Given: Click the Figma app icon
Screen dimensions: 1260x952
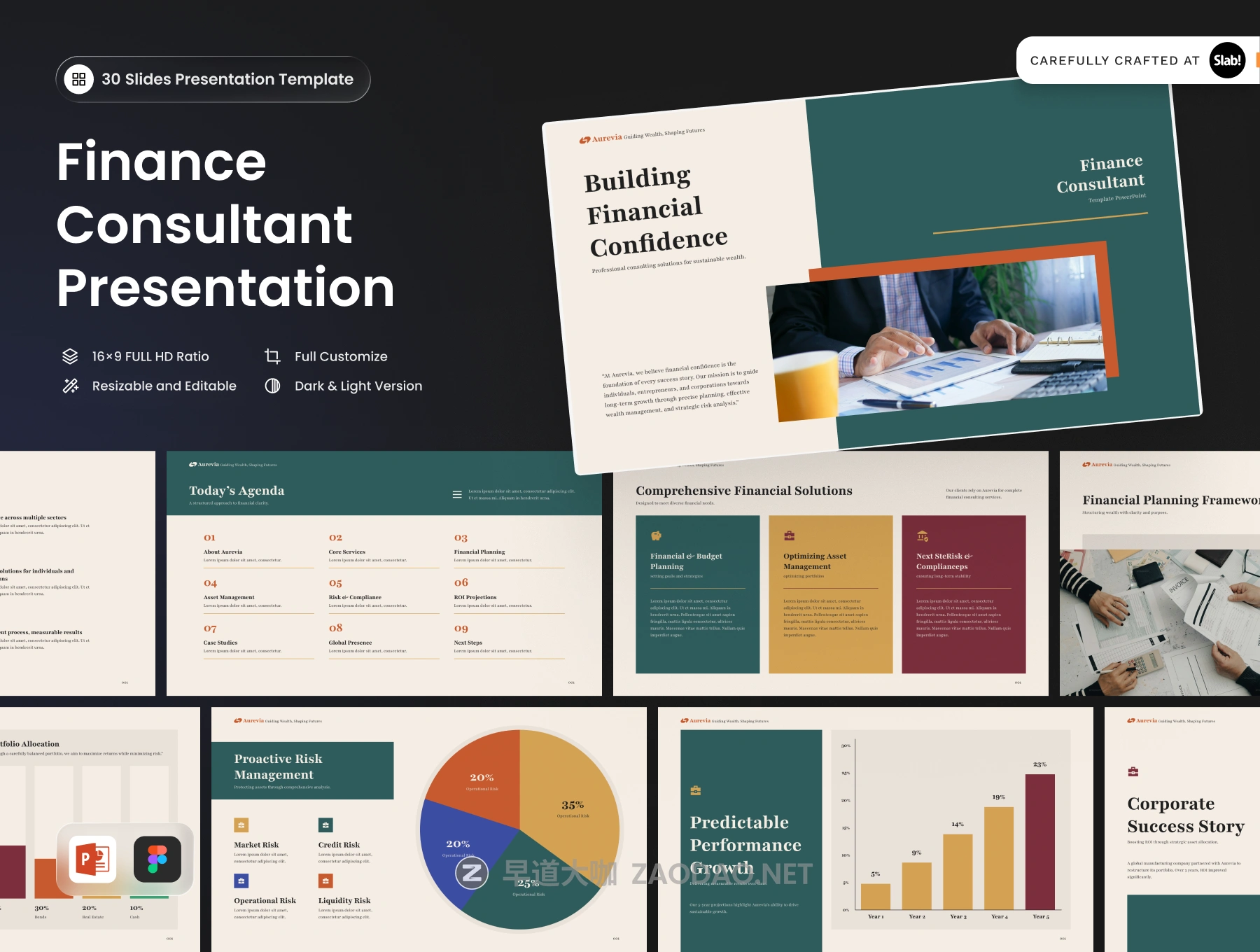Looking at the screenshot, I should tap(157, 859).
